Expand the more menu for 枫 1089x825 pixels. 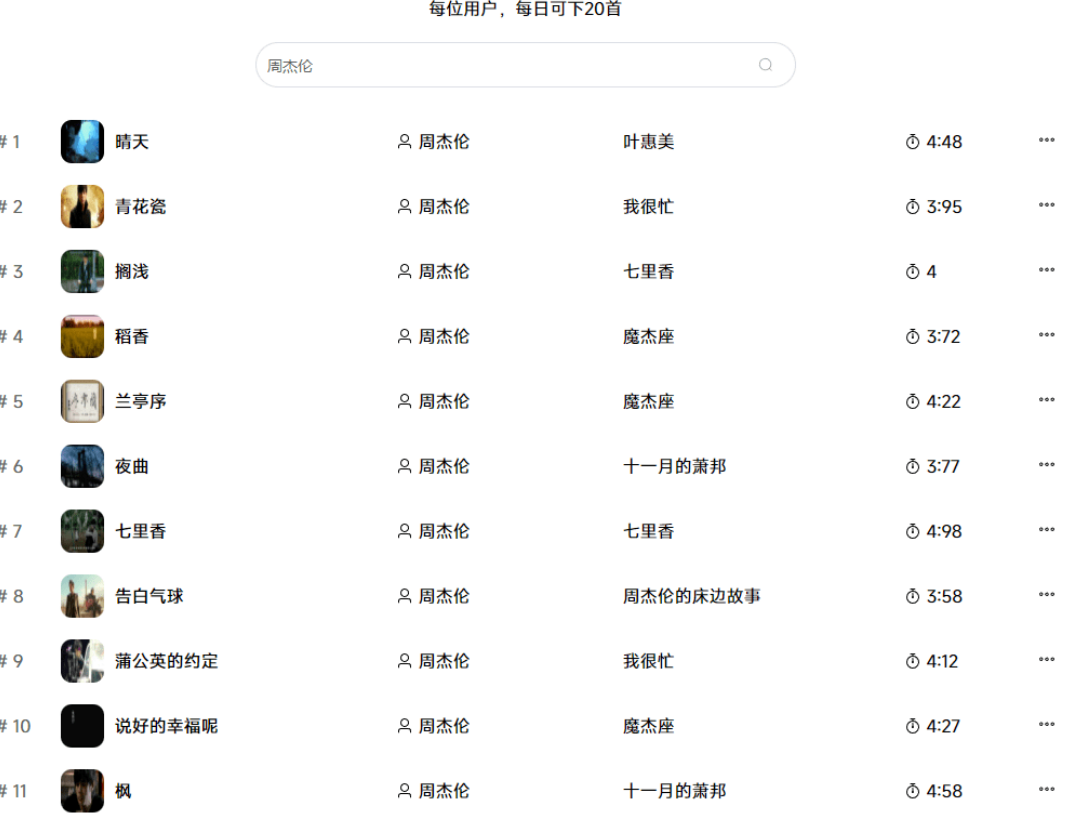pos(1046,790)
